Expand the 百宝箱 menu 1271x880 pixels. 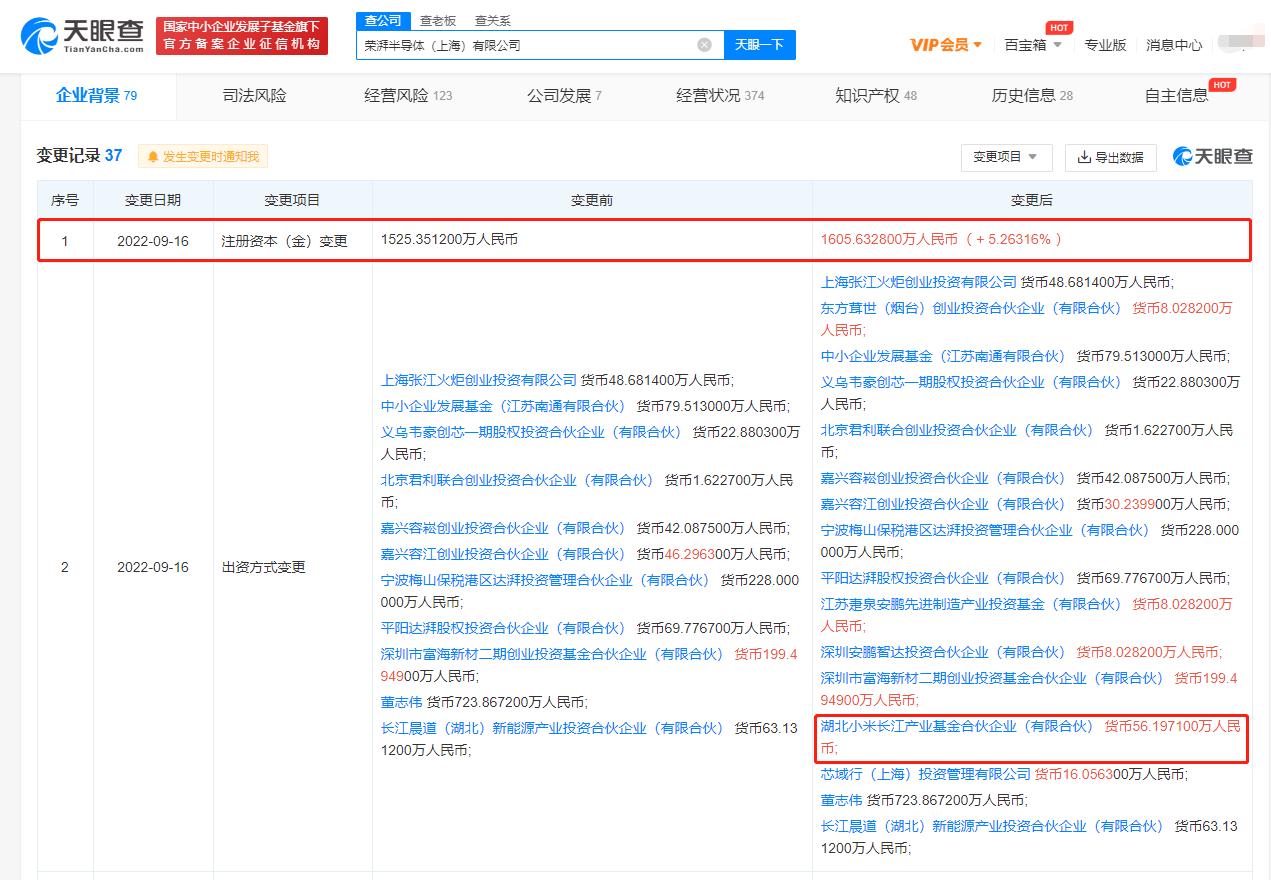[1033, 45]
